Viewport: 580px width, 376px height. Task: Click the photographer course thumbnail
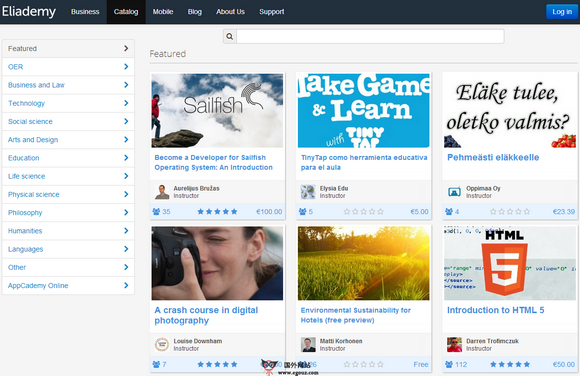click(217, 263)
